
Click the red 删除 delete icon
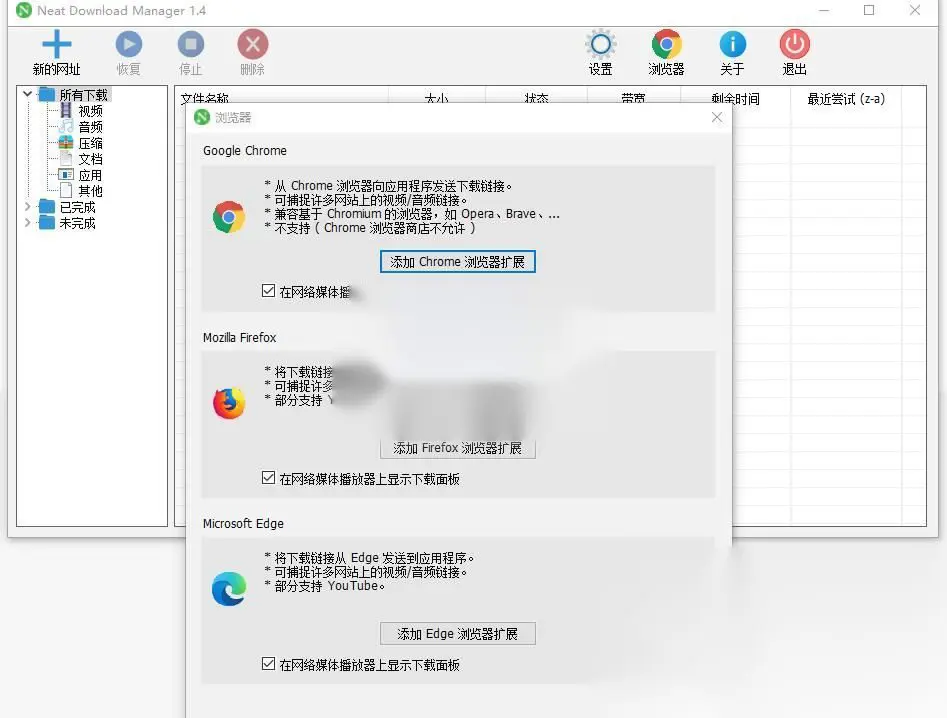[x=252, y=44]
